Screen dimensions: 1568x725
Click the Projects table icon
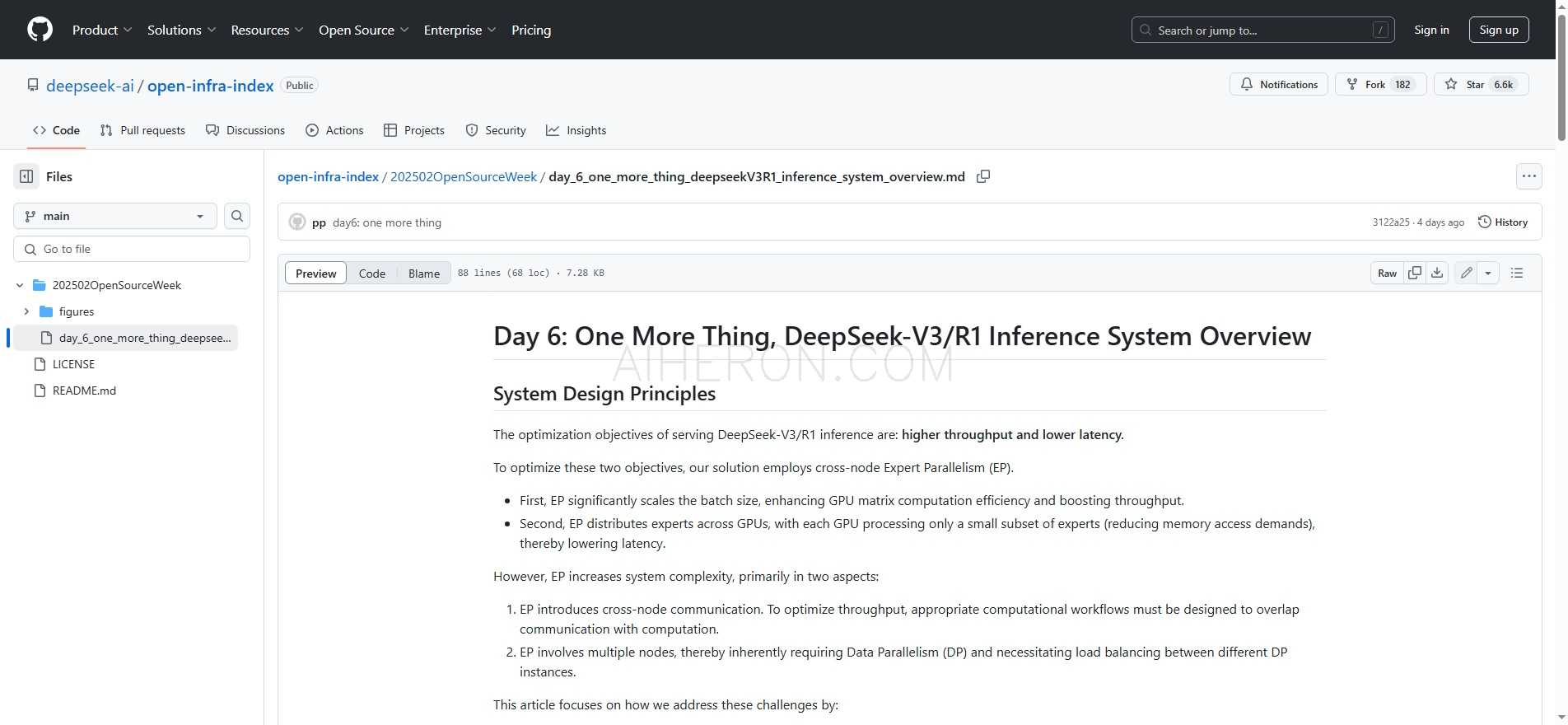[x=390, y=130]
